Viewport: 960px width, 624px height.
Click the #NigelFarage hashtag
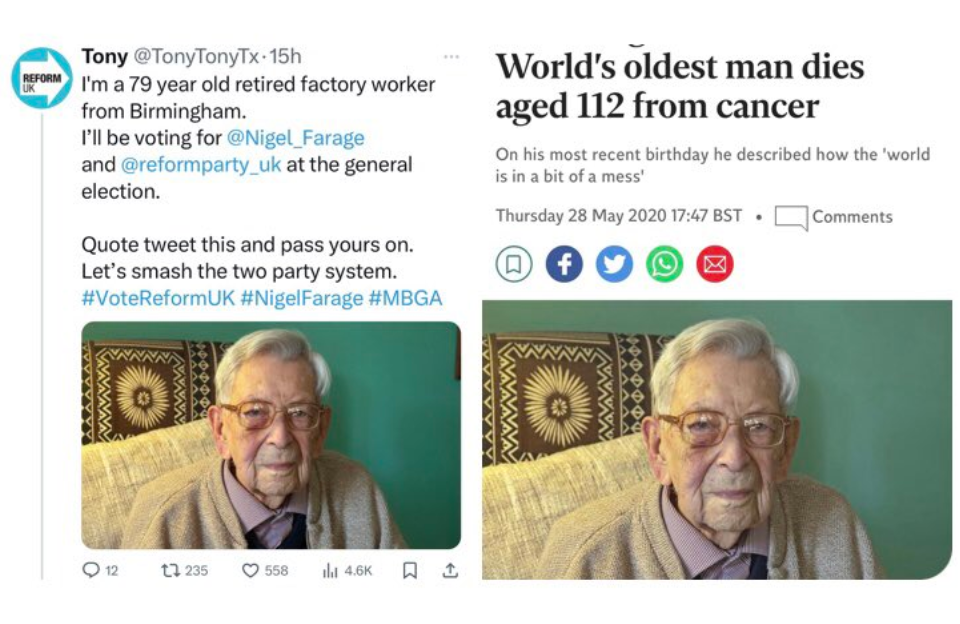(302, 299)
